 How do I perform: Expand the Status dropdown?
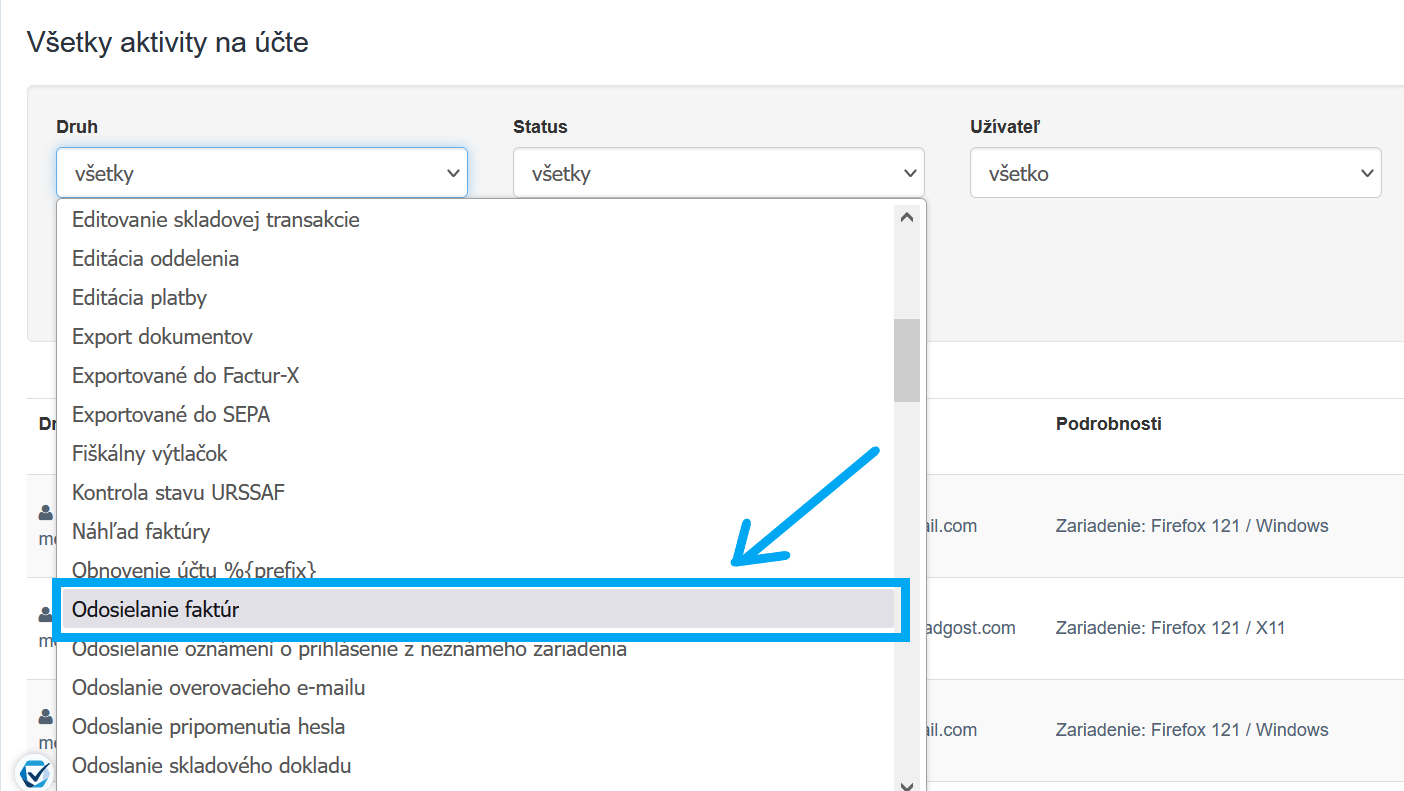718,173
